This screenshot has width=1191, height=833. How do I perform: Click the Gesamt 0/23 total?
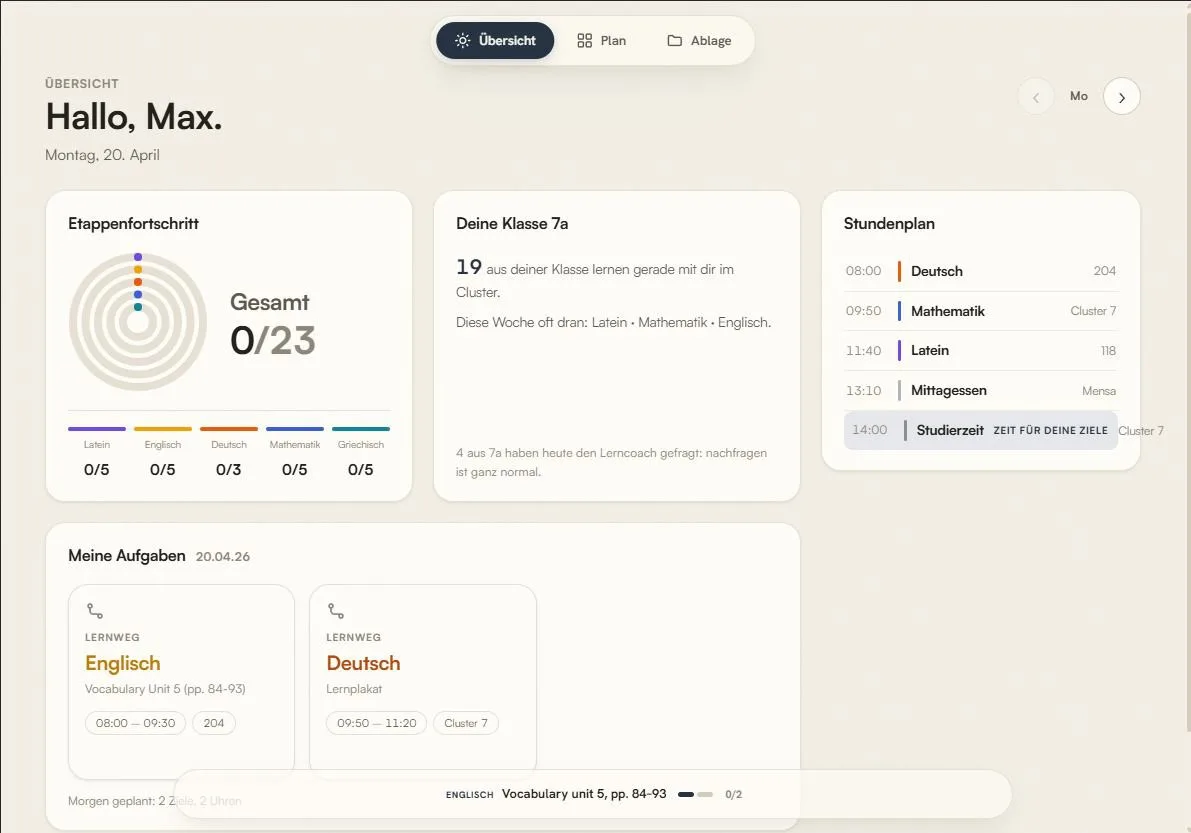(273, 324)
